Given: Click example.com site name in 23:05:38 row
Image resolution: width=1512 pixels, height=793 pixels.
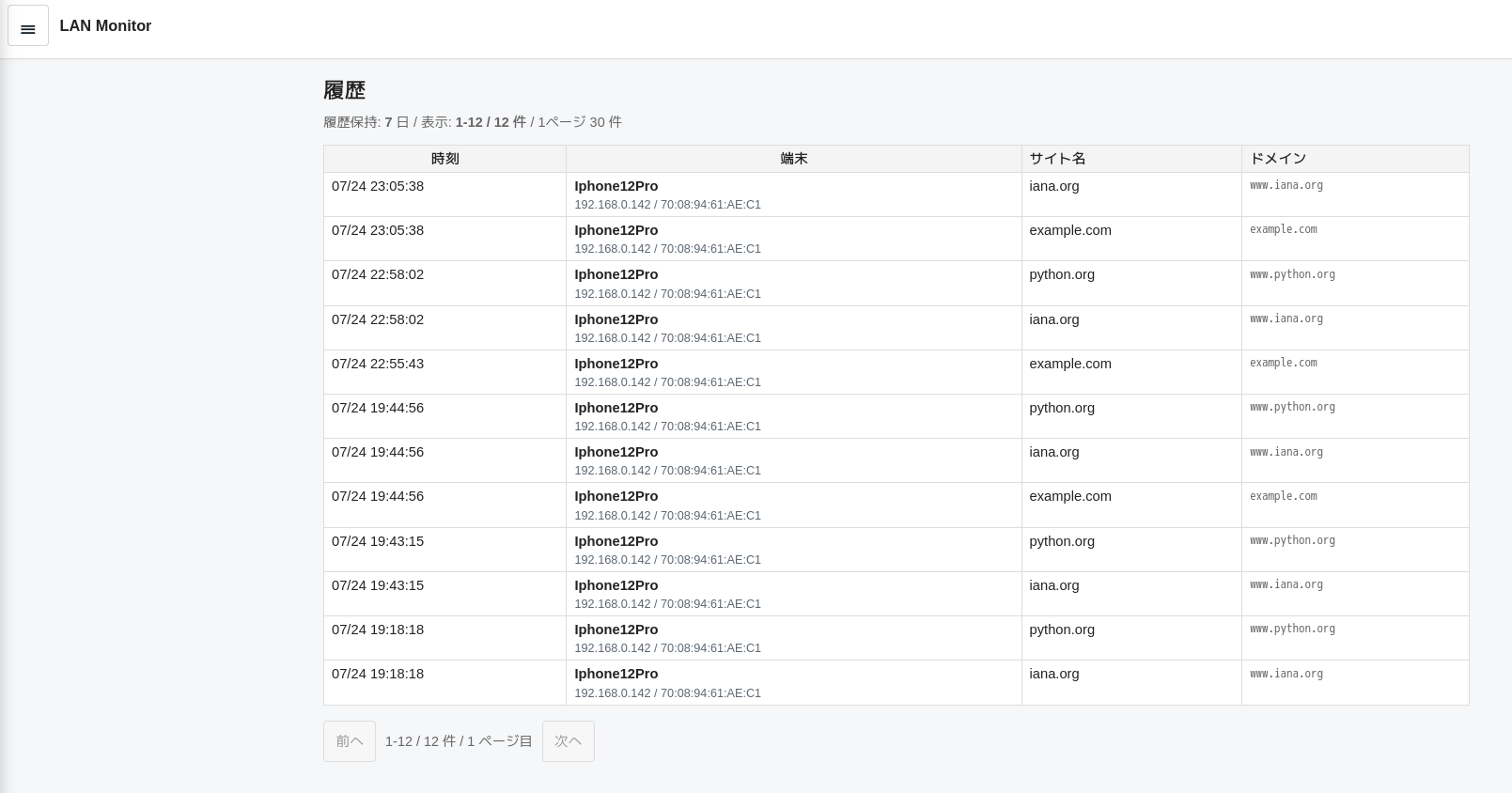Looking at the screenshot, I should click(x=1070, y=230).
